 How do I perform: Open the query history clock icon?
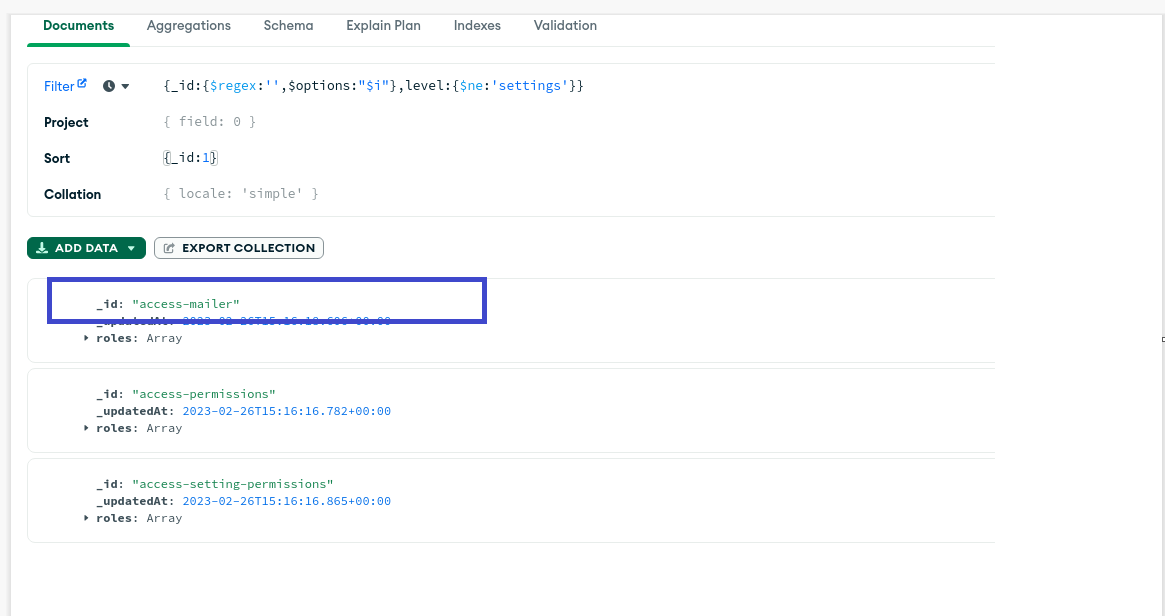pos(109,85)
